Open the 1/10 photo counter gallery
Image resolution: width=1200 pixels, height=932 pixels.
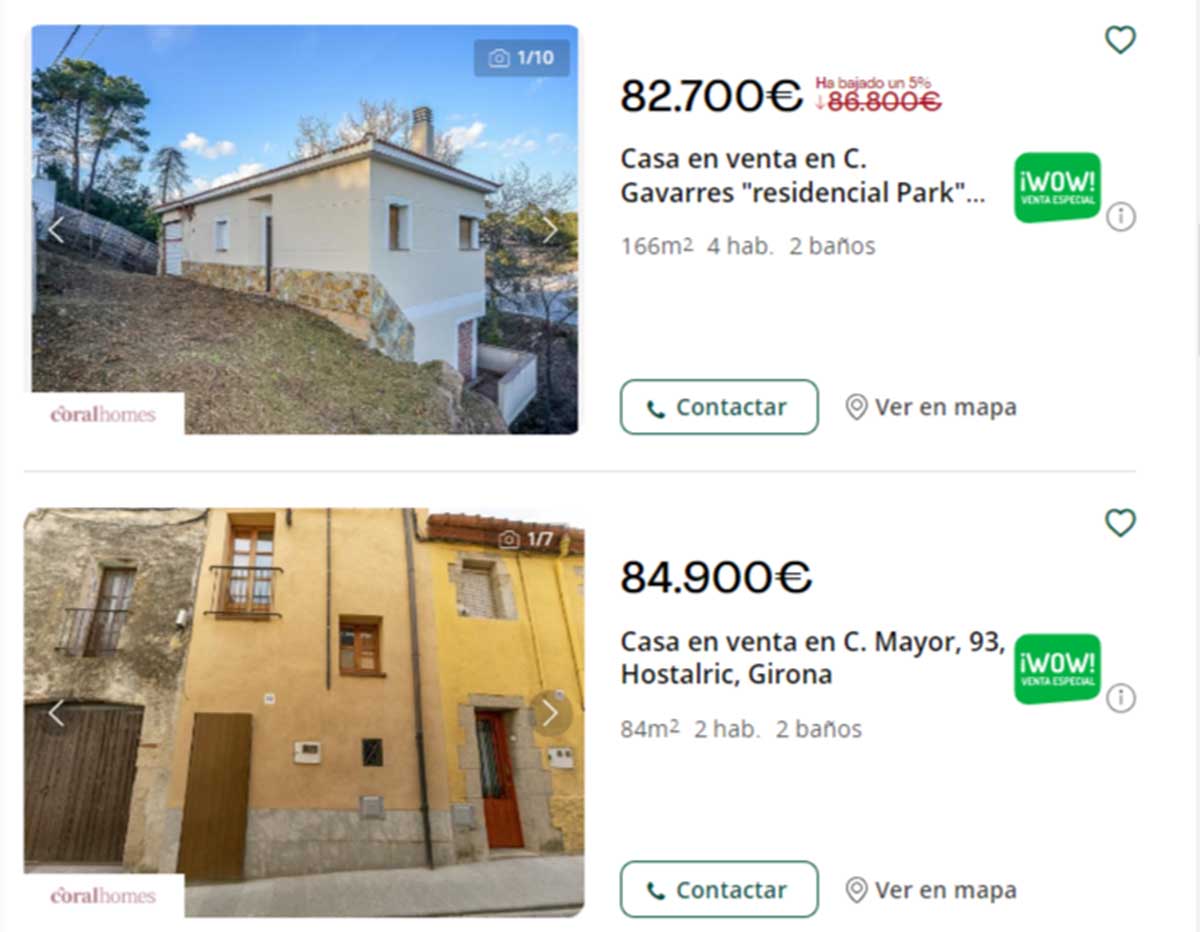522,58
